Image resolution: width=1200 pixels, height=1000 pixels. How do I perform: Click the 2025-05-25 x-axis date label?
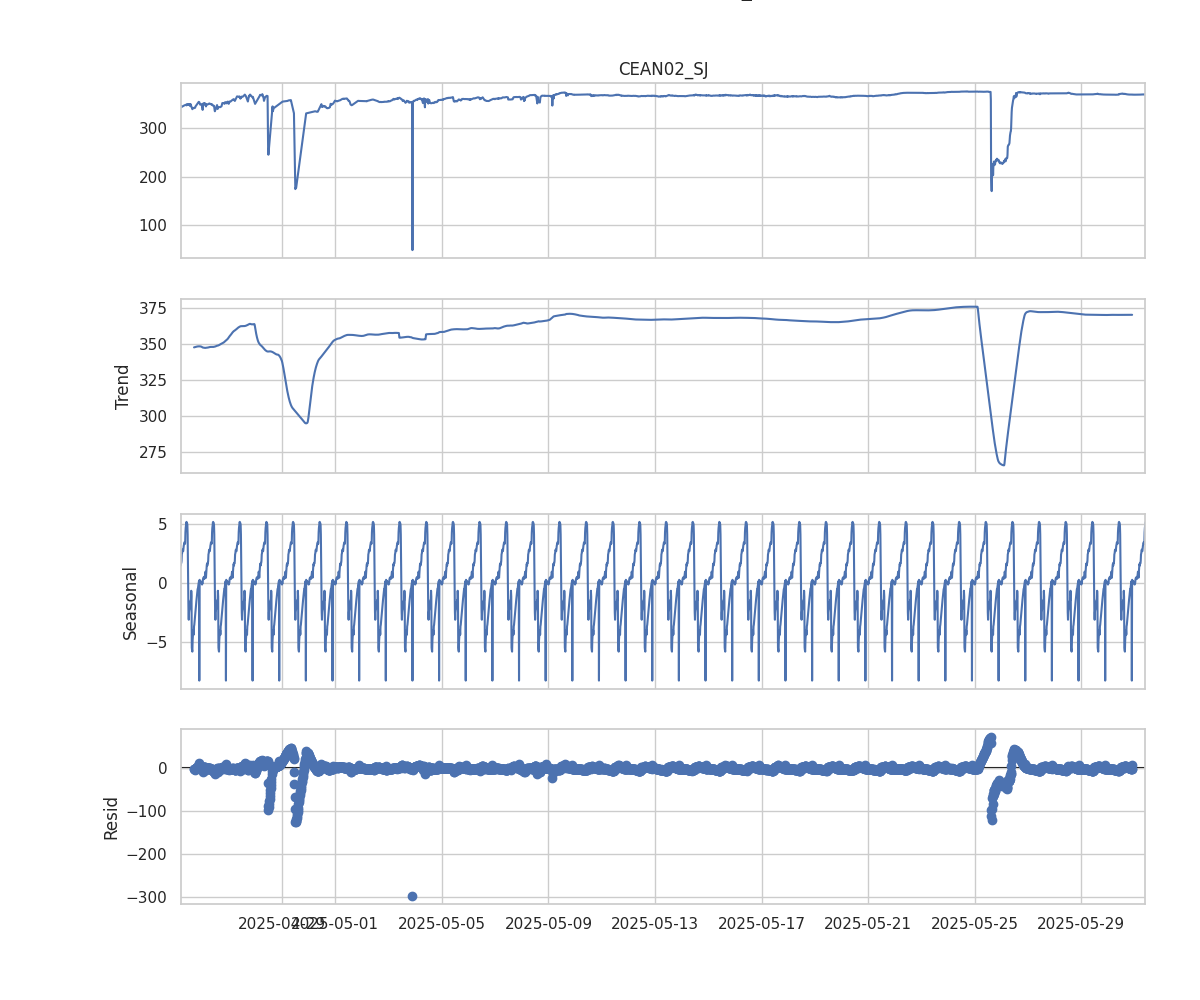tap(974, 923)
